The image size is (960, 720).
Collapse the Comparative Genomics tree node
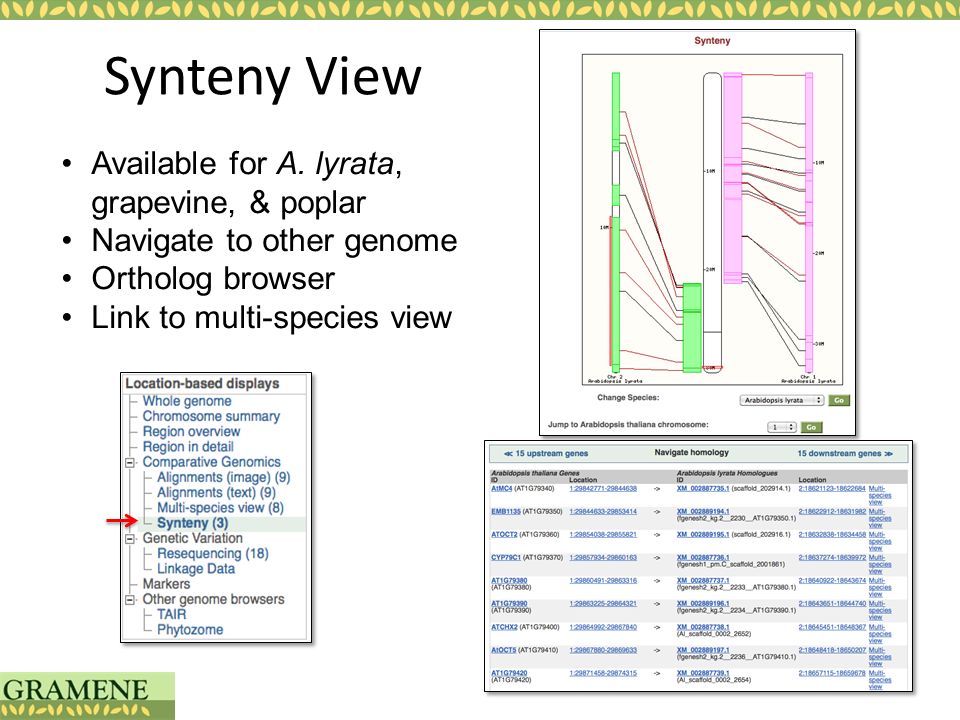tap(130, 463)
